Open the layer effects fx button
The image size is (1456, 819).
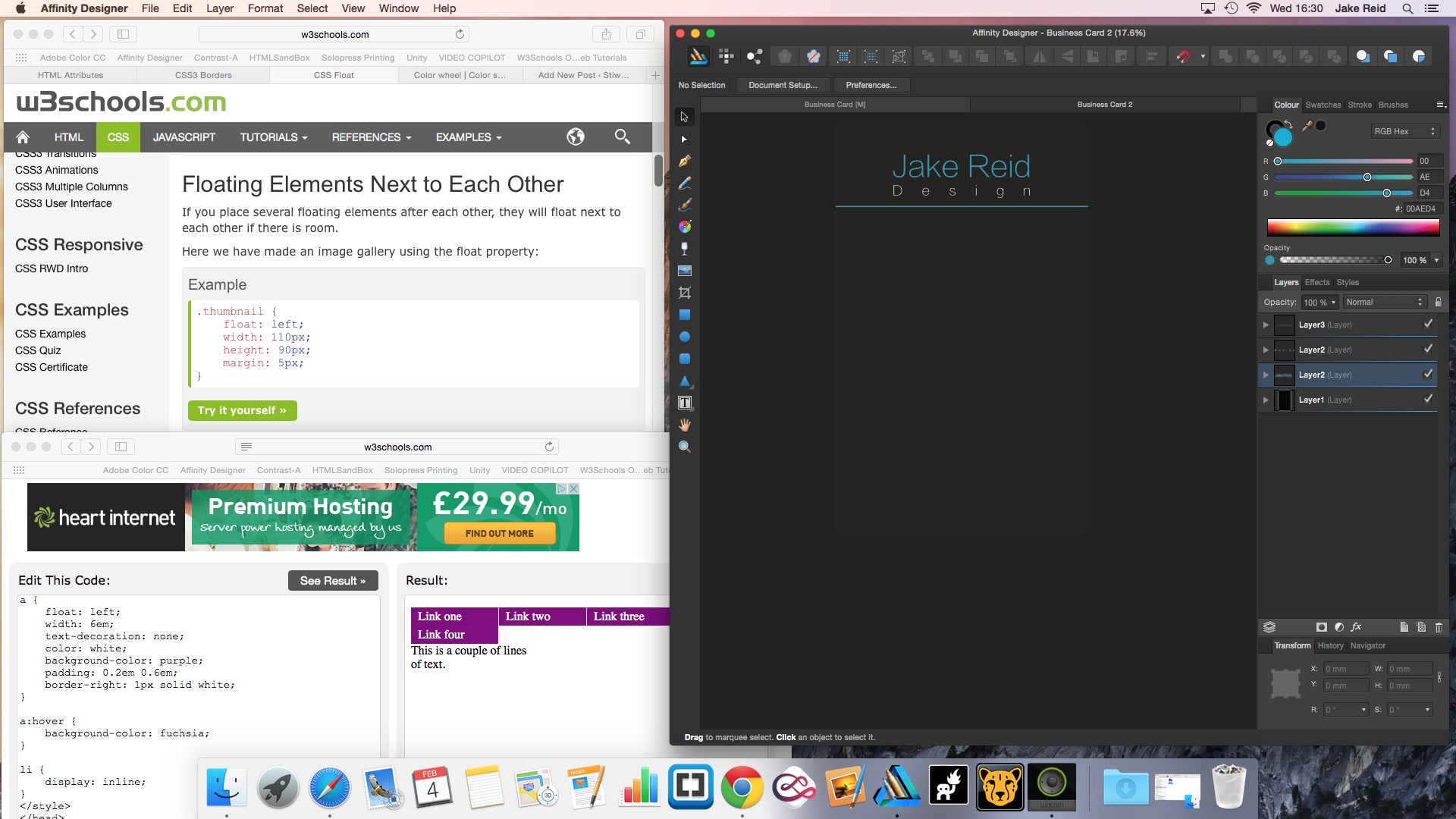(x=1356, y=627)
